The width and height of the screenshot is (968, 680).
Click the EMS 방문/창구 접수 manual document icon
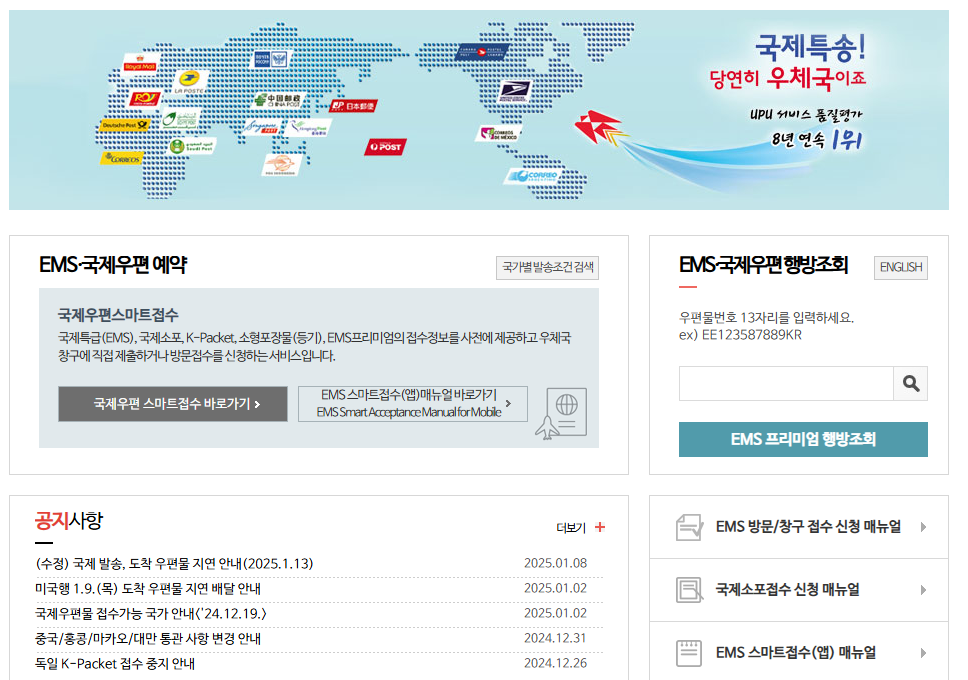pos(689,527)
